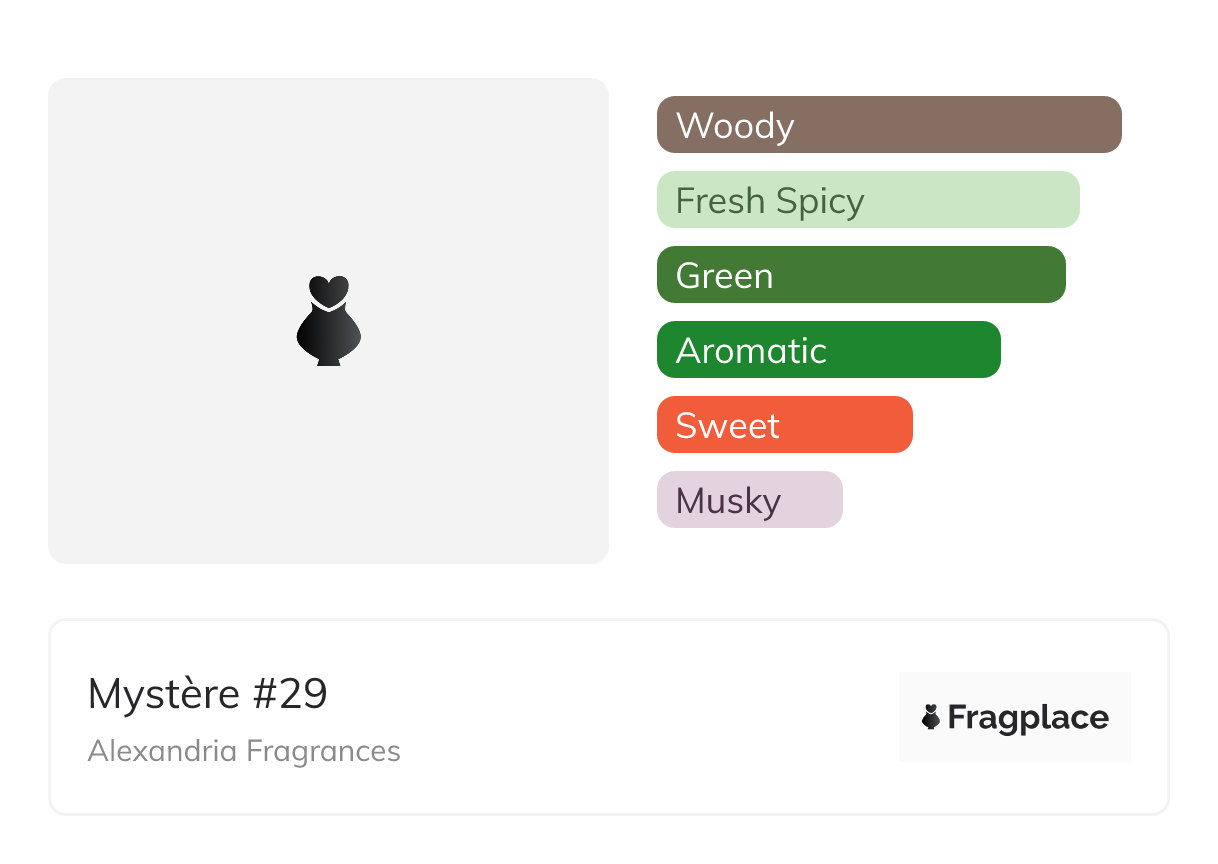1218x864 pixels.
Task: Click the "Aromatic" text label
Action: coord(751,351)
